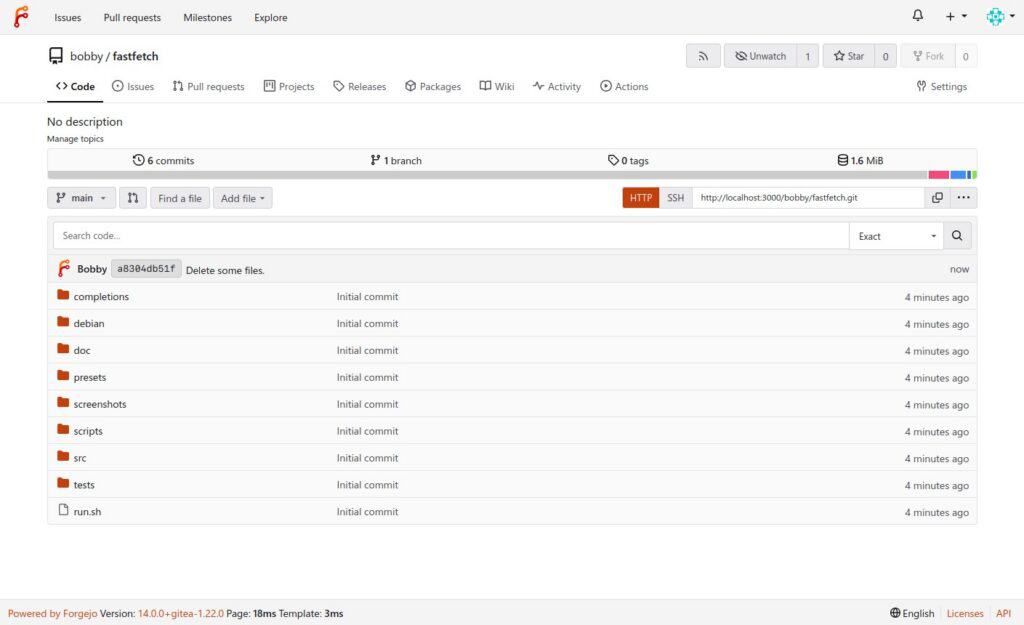
Task: Open the Actions tab
Action: click(624, 86)
